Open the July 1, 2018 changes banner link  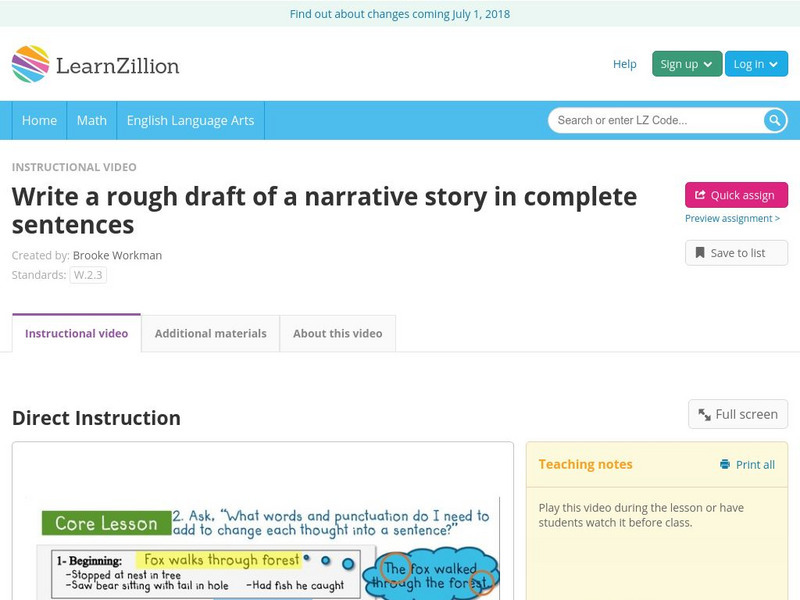[x=400, y=14]
